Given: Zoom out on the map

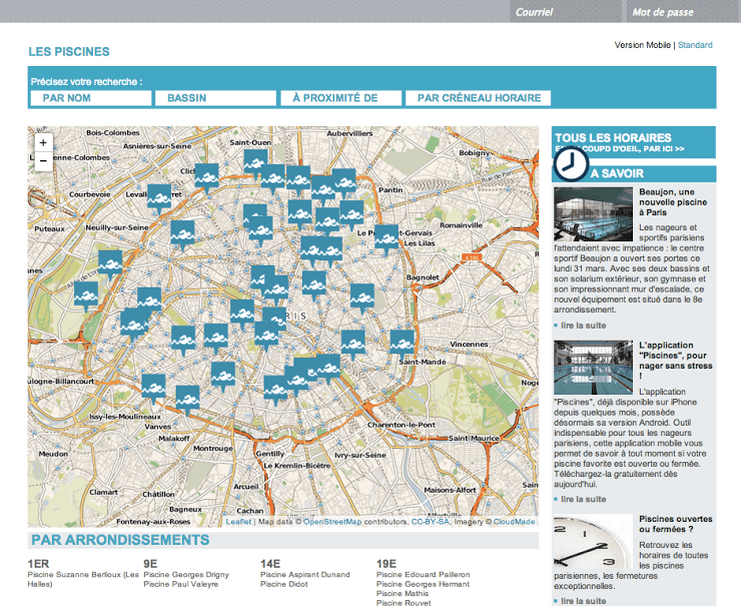Looking at the screenshot, I should tap(43, 162).
